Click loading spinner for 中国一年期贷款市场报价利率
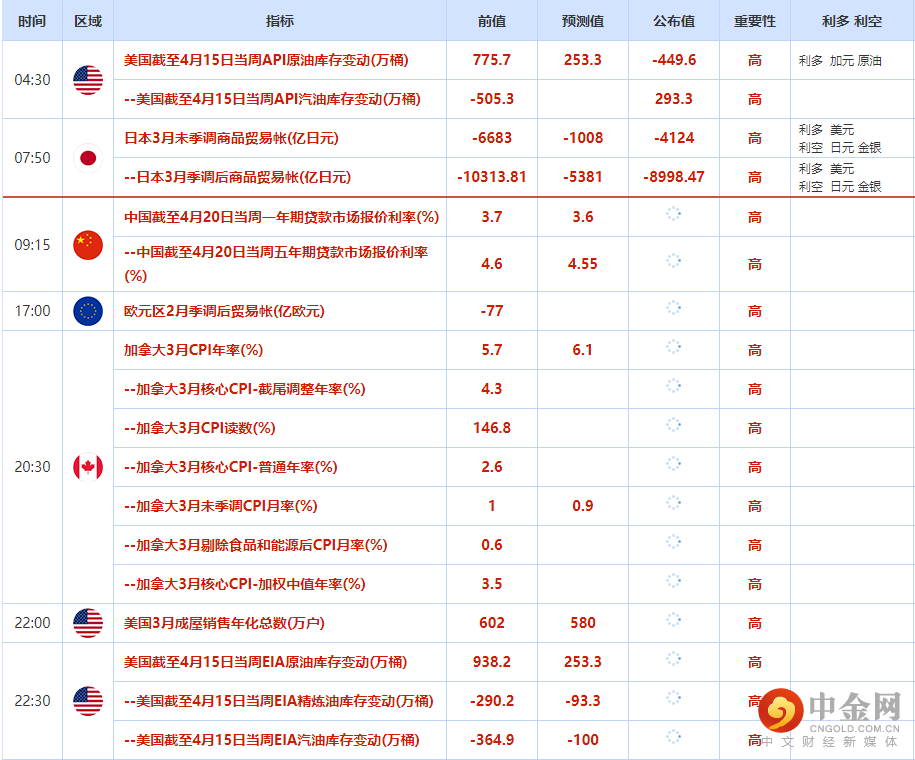915x760 pixels. point(673,214)
